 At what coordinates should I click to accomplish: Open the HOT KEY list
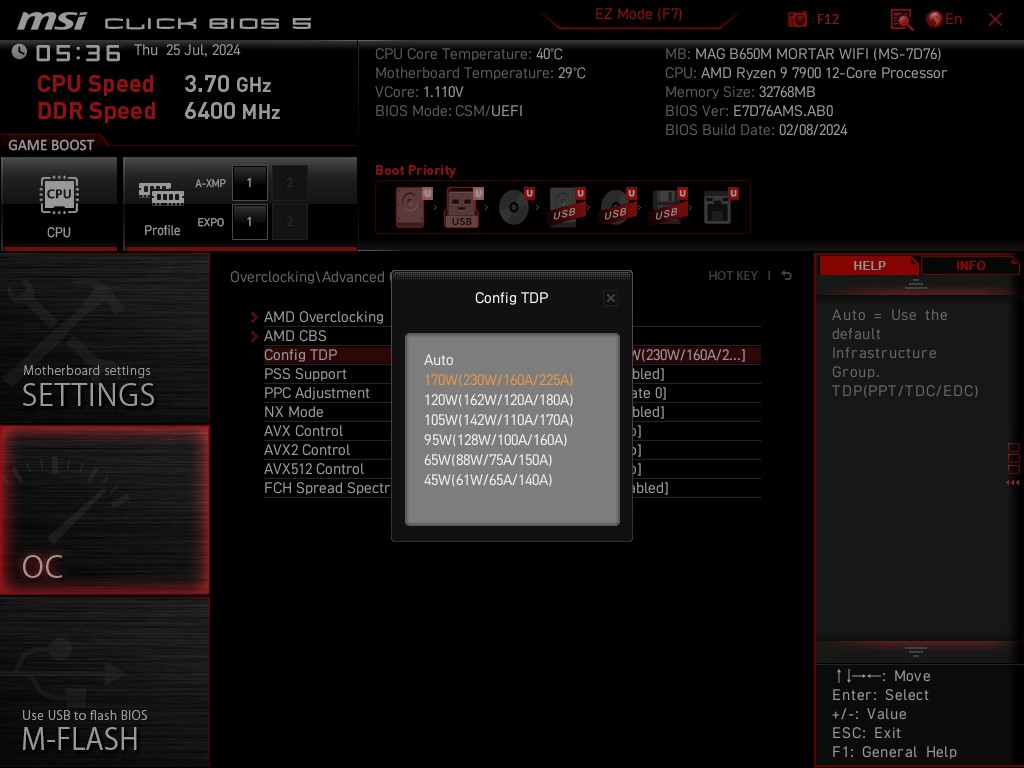[x=733, y=276]
